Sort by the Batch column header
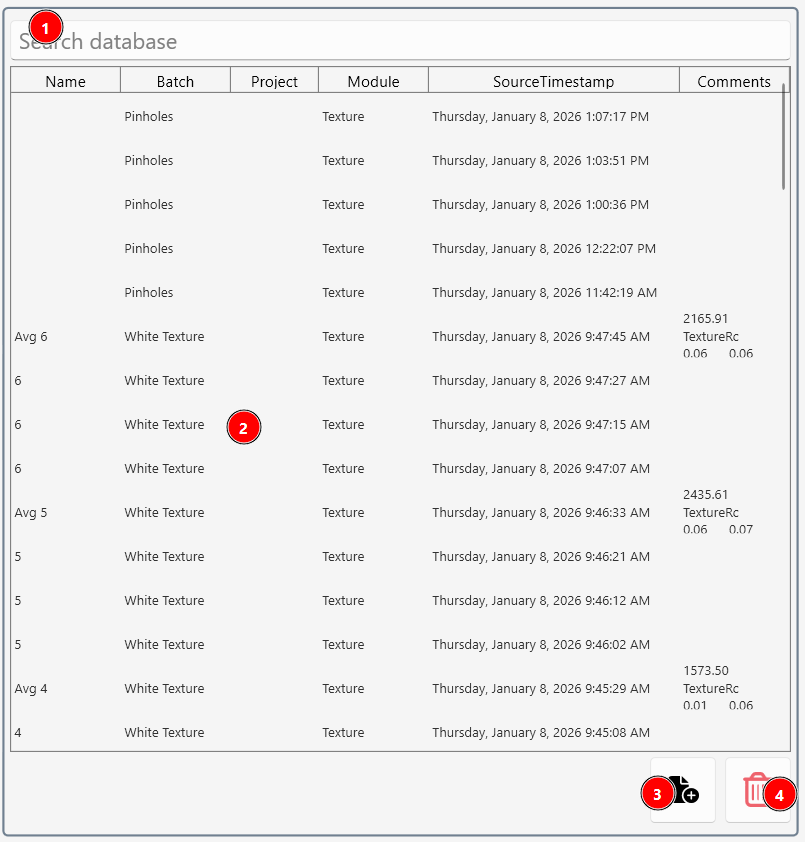 (175, 82)
